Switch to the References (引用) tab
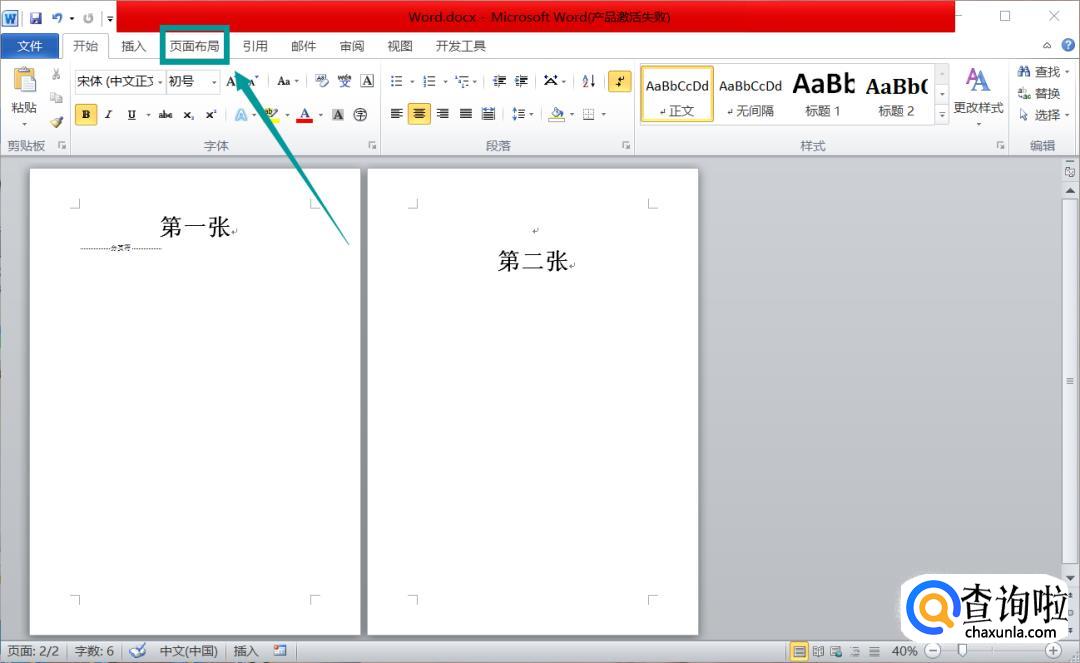The width and height of the screenshot is (1080, 663). [x=255, y=46]
